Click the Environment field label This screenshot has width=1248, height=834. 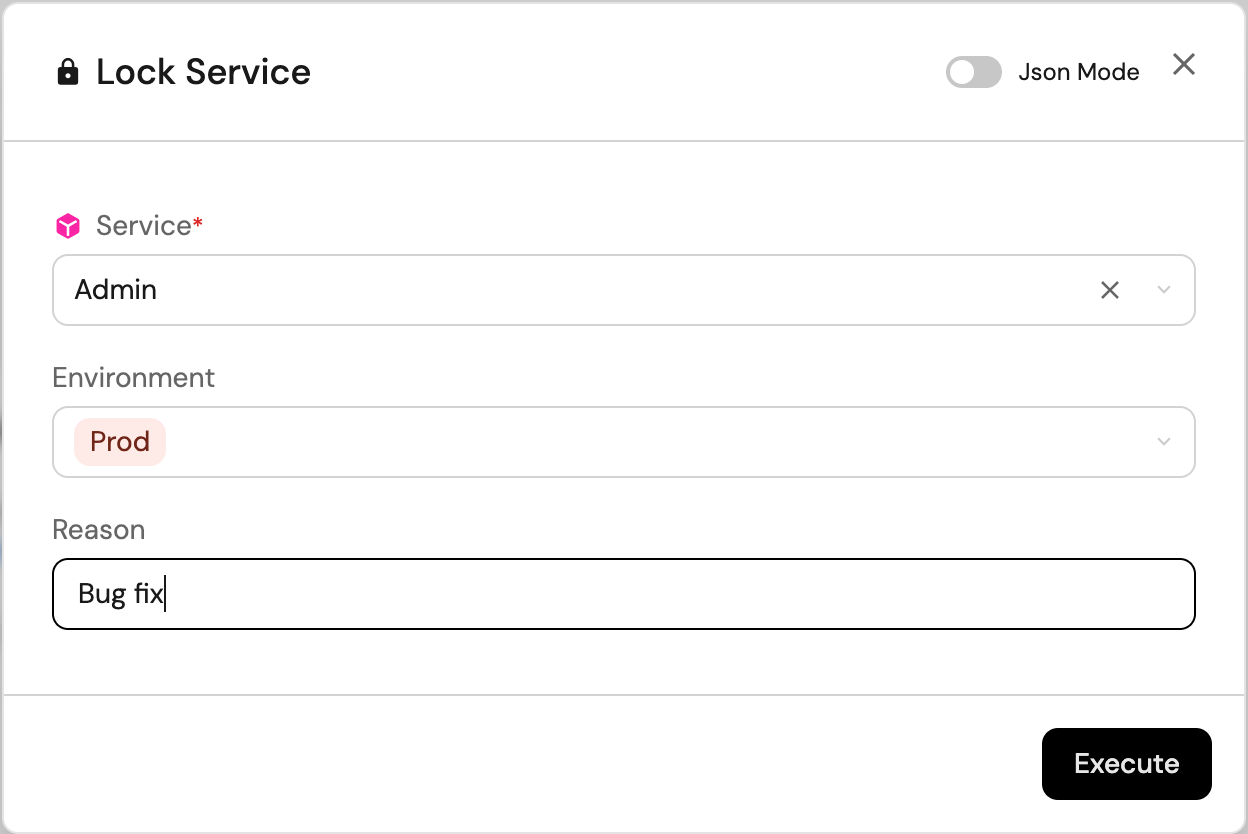coord(133,377)
